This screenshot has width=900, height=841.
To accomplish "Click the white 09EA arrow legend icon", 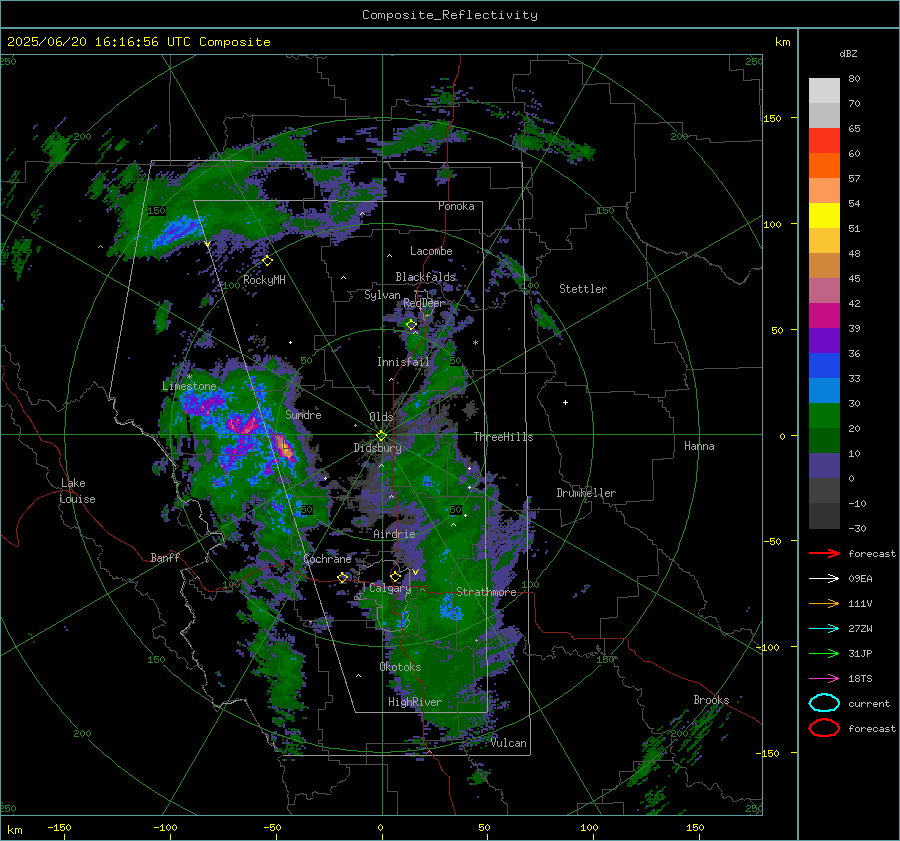I will (824, 579).
